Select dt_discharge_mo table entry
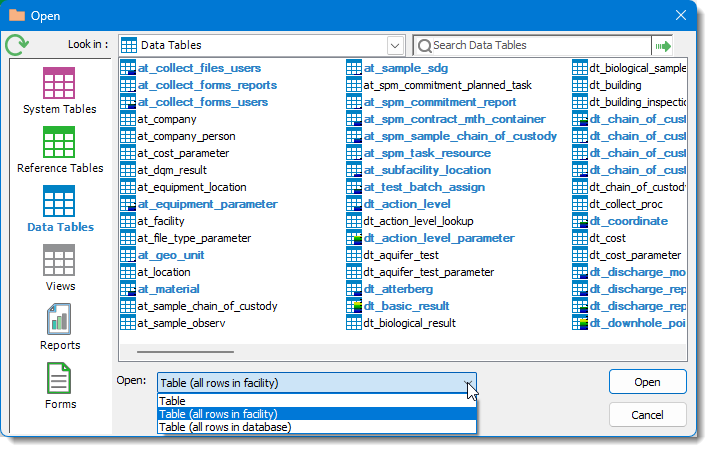 638,272
